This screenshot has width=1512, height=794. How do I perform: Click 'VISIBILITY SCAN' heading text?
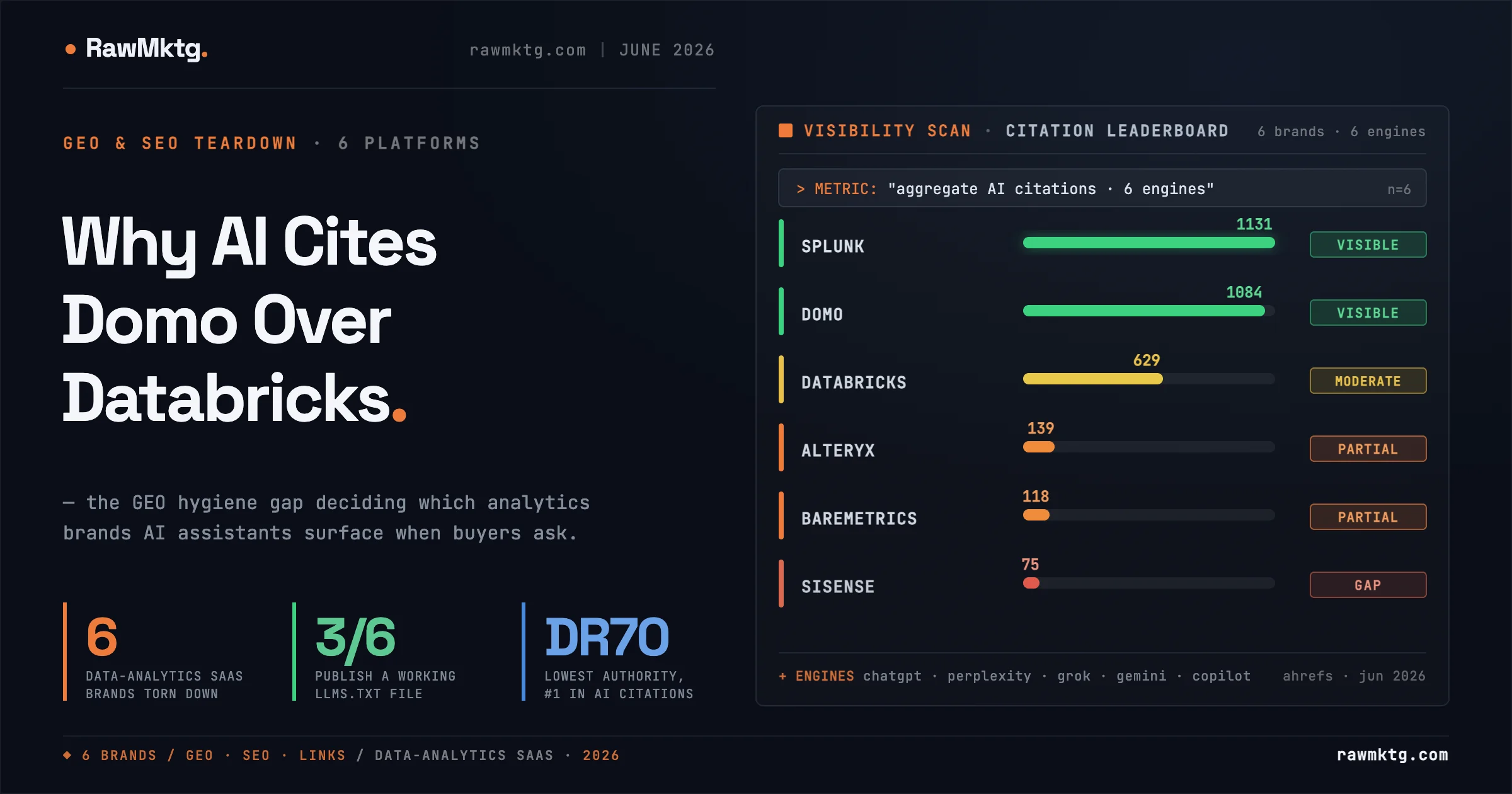tap(887, 130)
